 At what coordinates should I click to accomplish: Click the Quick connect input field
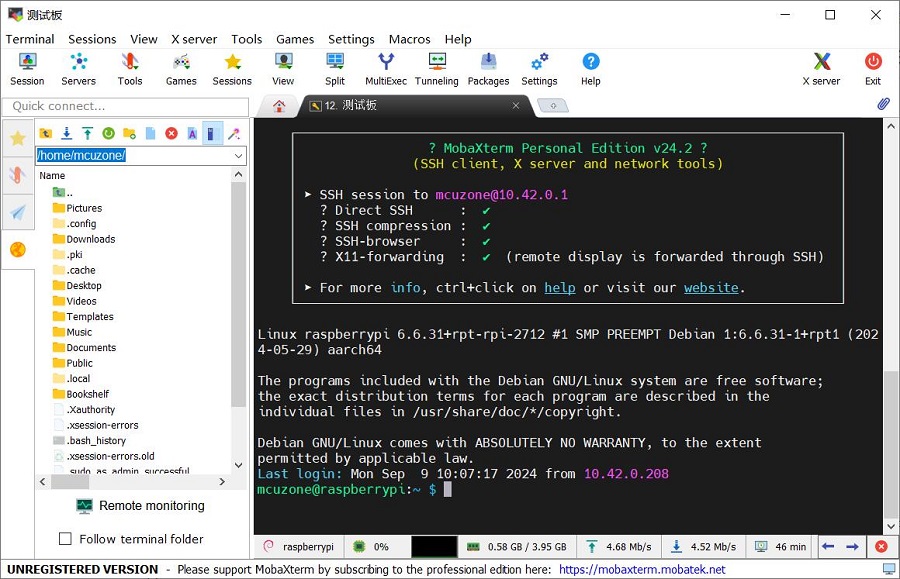[x=125, y=106]
